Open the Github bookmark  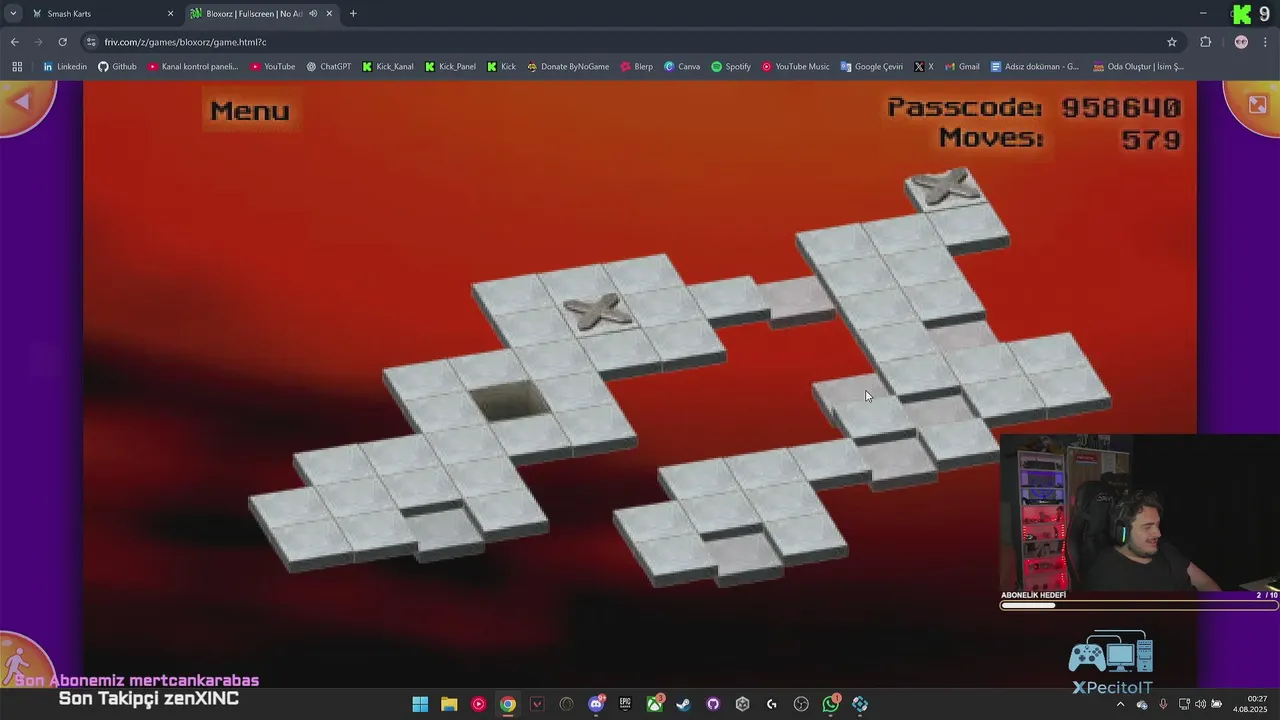pos(117,67)
